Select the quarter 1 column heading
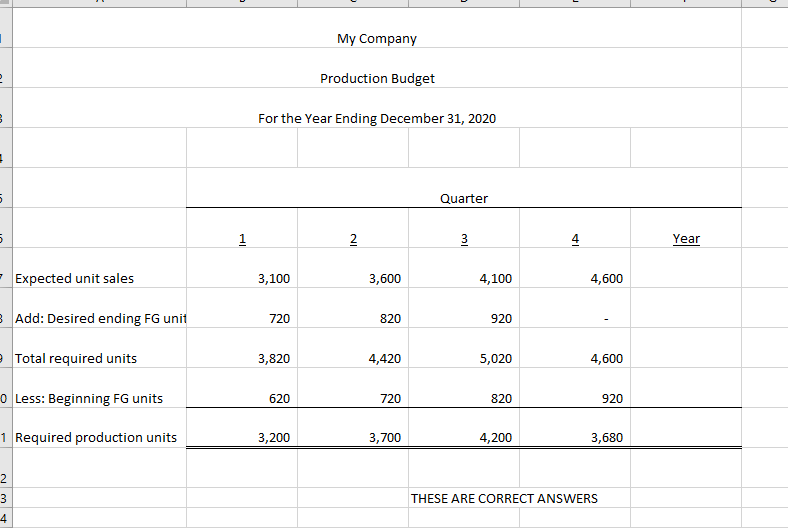The height and width of the screenshot is (528, 788). click(242, 228)
